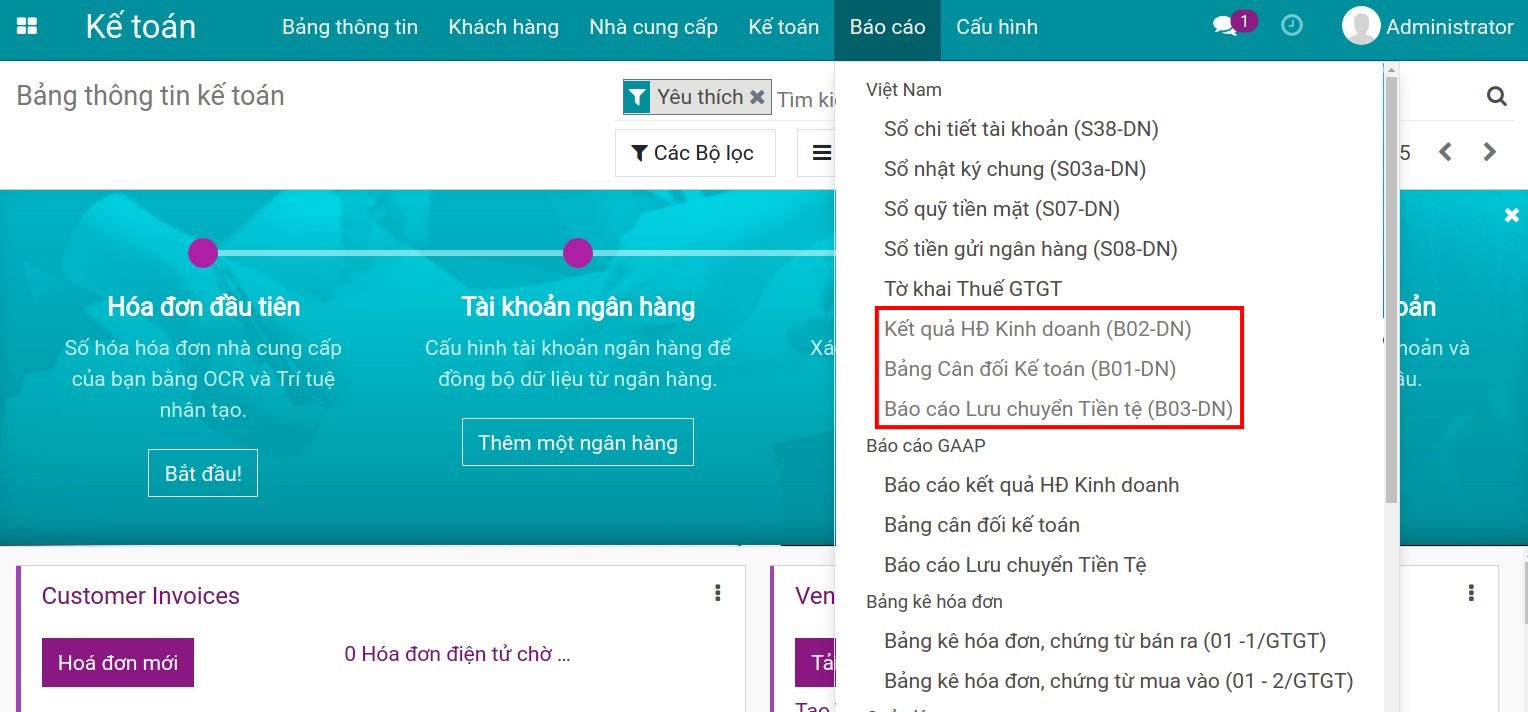Viewport: 1528px width, 712px height.
Task: Click the Hóa đơn đầu tiên step dot
Action: click(203, 253)
